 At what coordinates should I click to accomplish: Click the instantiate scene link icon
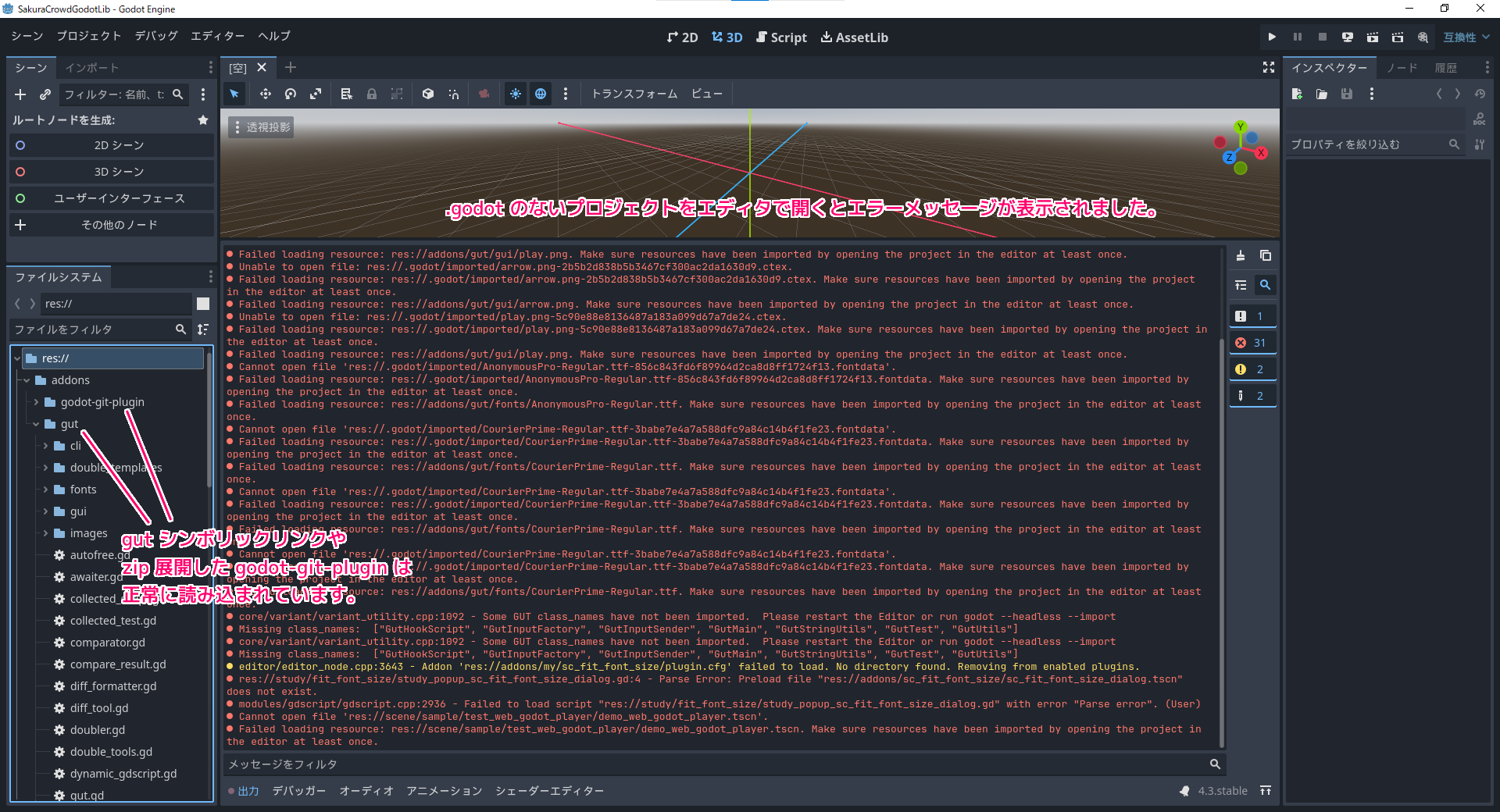(45, 94)
